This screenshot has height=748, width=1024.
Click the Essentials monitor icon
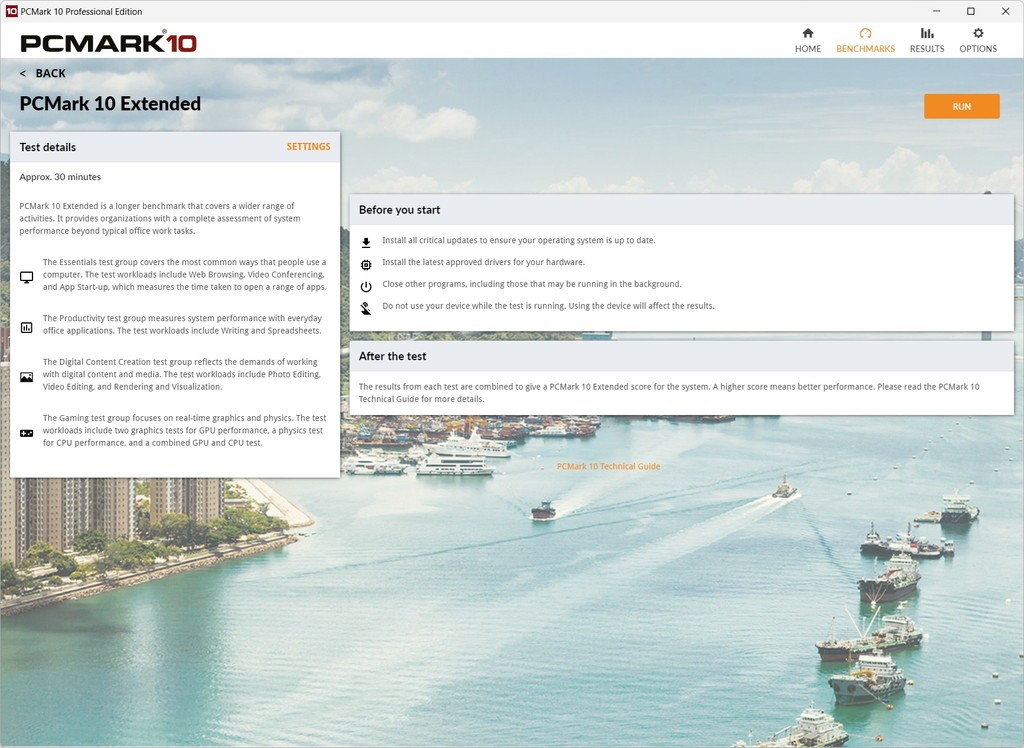pos(26,277)
